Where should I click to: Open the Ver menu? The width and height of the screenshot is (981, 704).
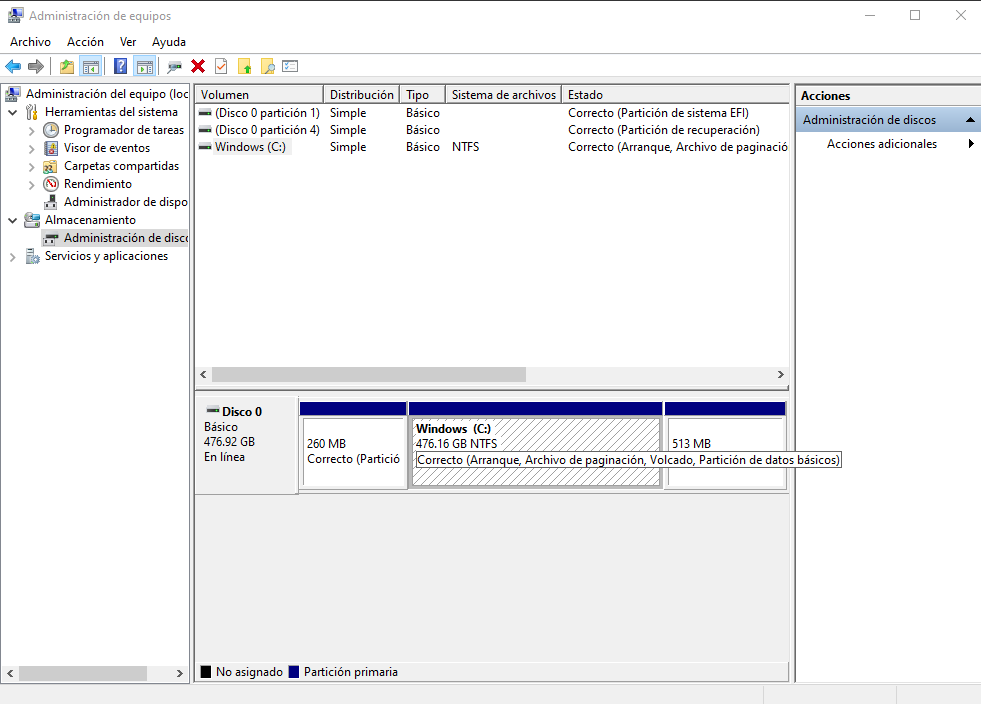128,42
